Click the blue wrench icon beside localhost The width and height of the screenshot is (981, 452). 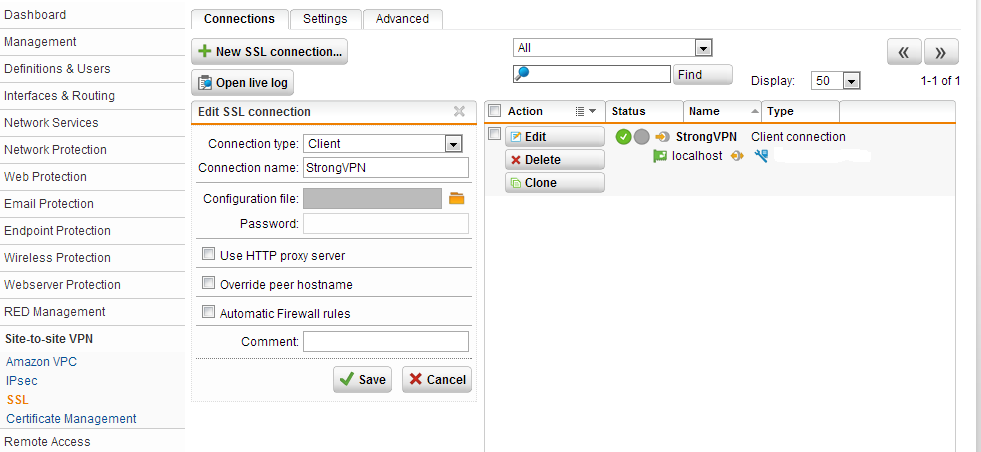pyautogui.click(x=761, y=156)
